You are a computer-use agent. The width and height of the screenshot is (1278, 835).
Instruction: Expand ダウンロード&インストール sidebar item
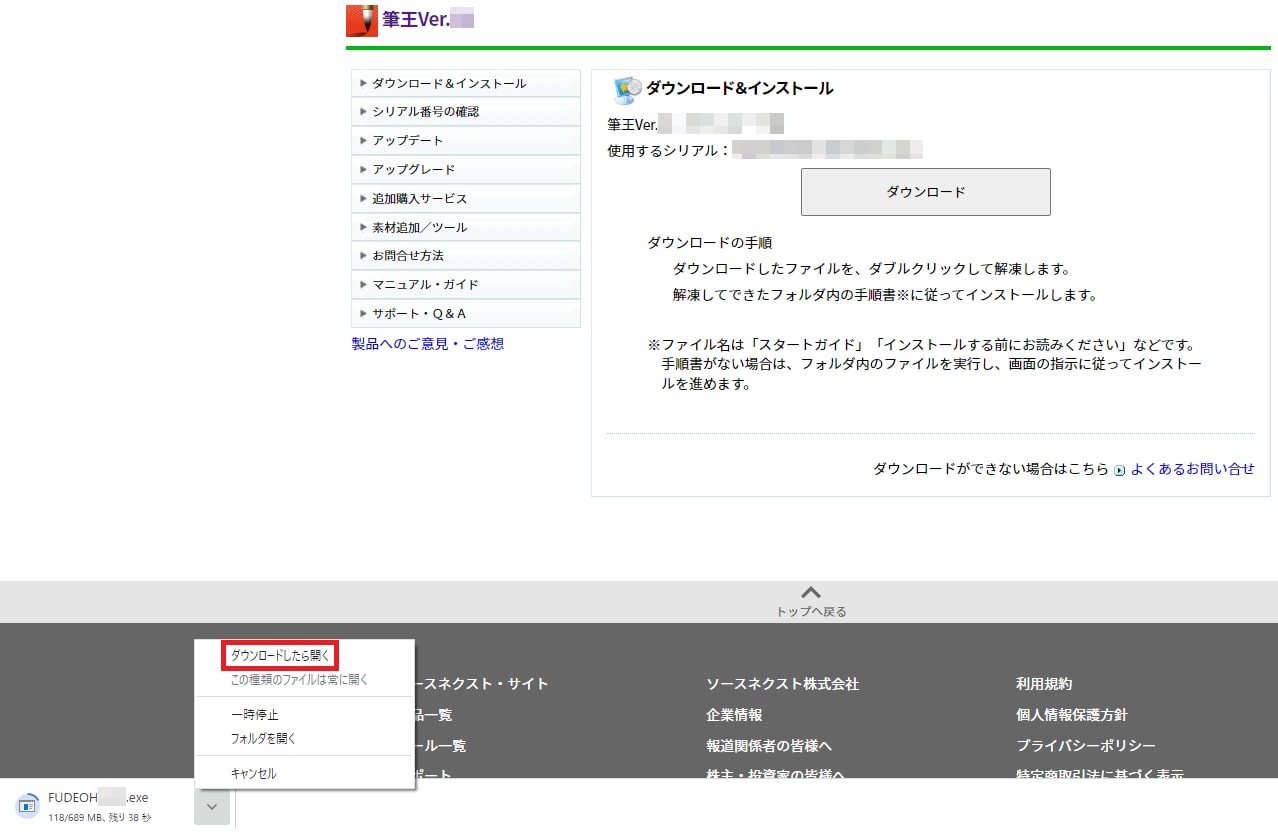[x=466, y=84]
